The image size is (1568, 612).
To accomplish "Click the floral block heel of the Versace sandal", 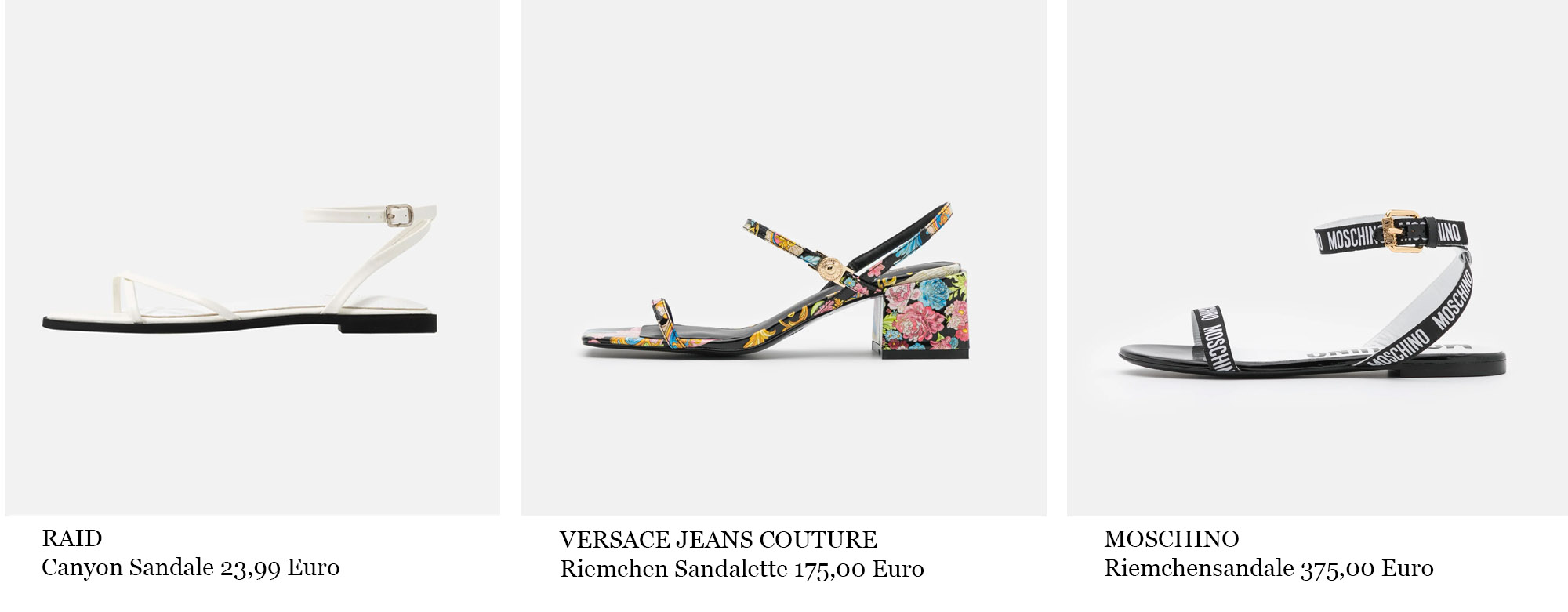I will [x=924, y=312].
